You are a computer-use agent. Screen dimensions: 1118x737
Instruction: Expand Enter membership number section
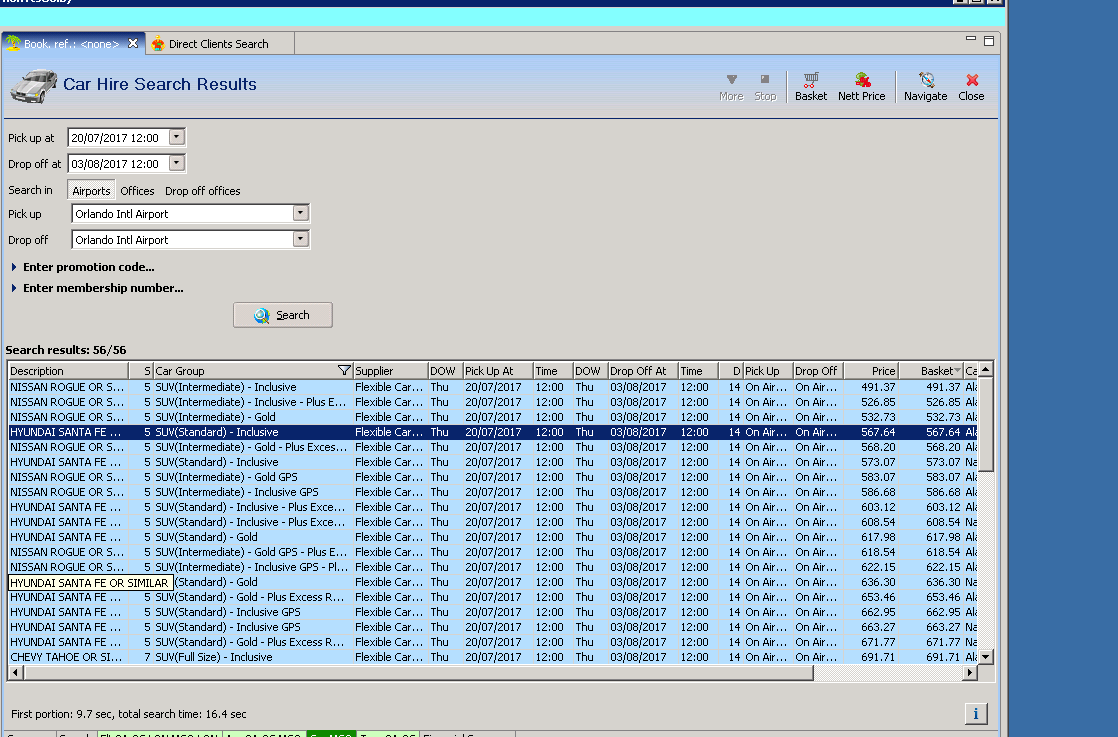[102, 288]
